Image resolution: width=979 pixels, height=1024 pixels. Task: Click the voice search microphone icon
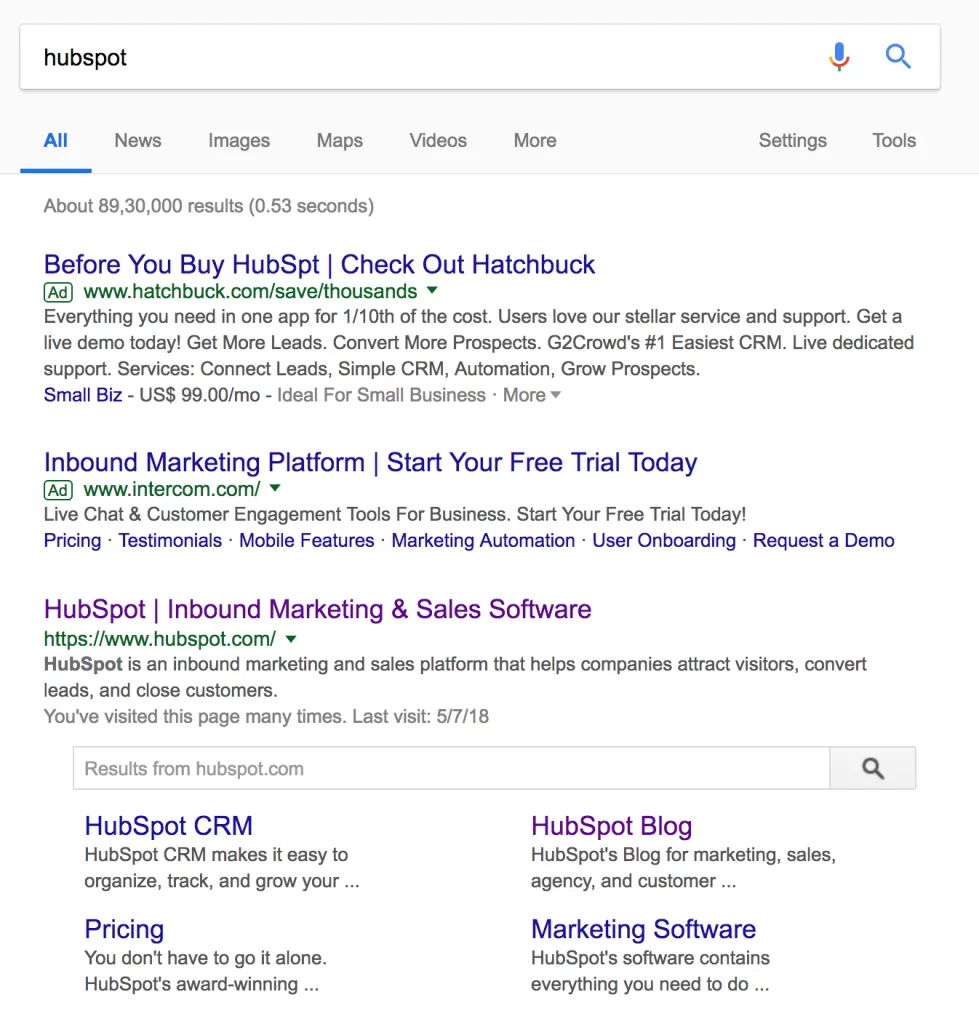(839, 57)
